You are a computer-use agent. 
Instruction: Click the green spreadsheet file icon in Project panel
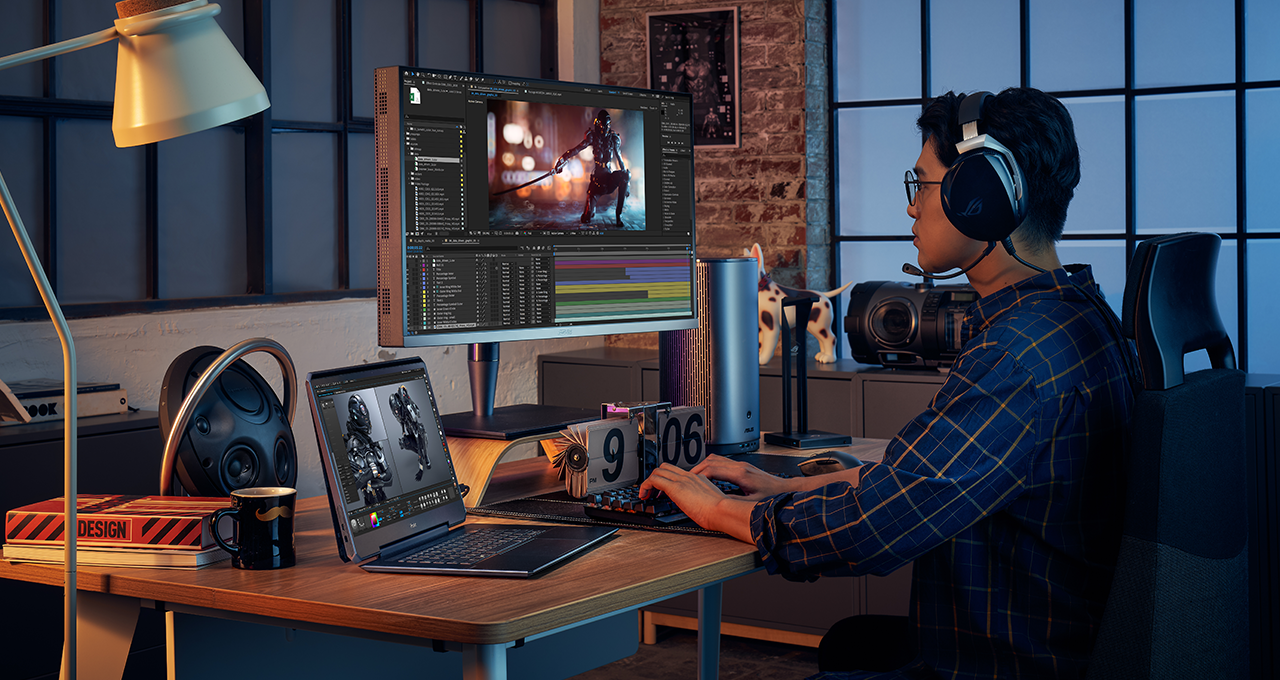click(x=414, y=95)
